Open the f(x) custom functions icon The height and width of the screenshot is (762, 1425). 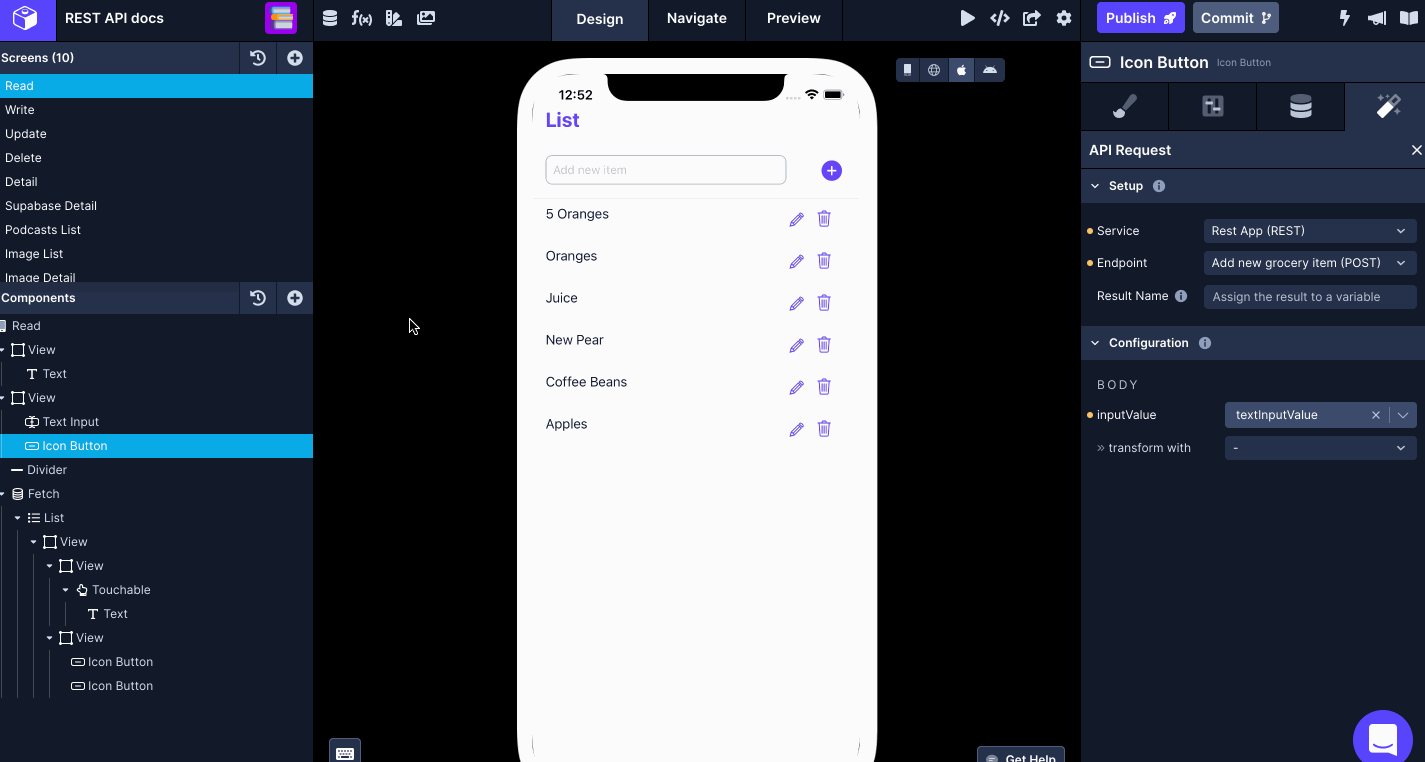tap(362, 18)
